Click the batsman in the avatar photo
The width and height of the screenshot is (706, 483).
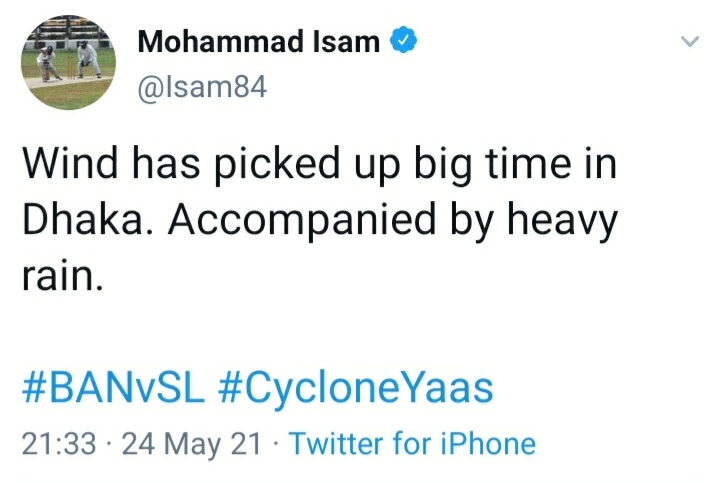click(x=48, y=64)
